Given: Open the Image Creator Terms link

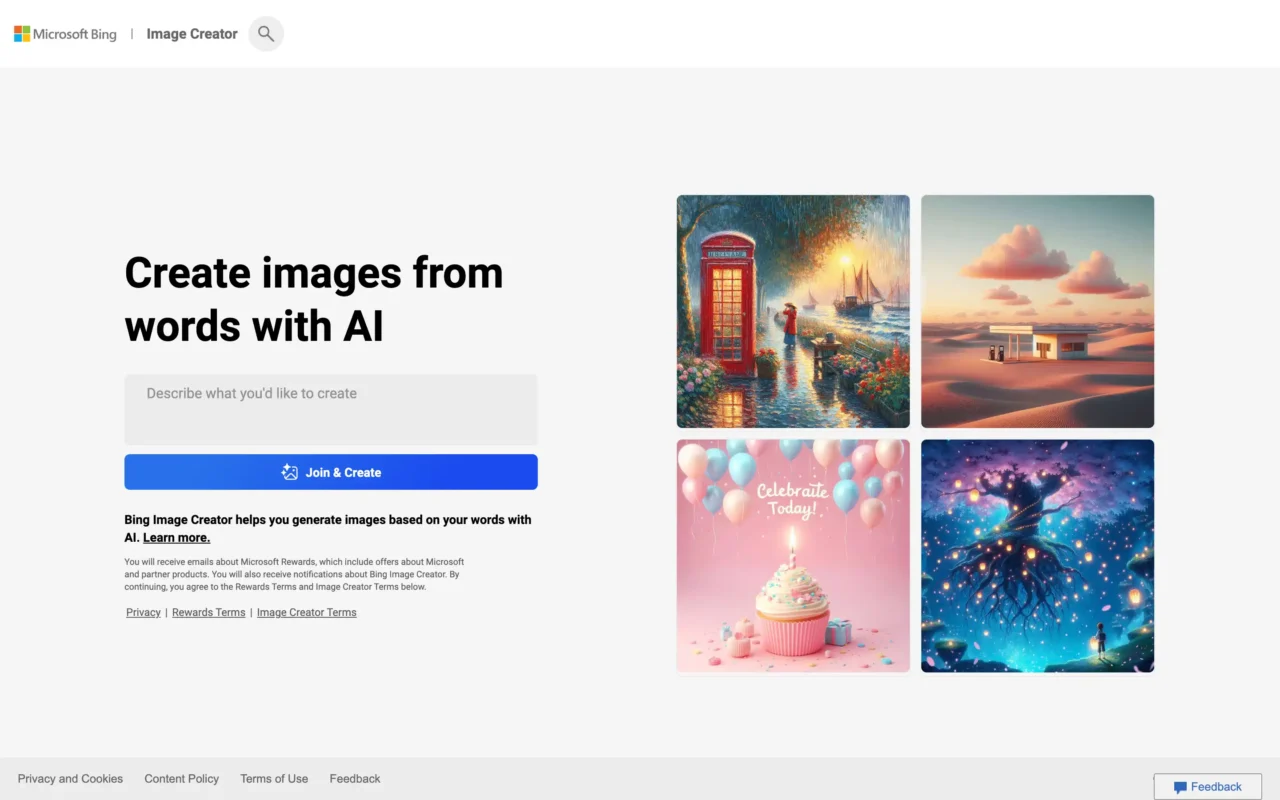Looking at the screenshot, I should [x=306, y=612].
